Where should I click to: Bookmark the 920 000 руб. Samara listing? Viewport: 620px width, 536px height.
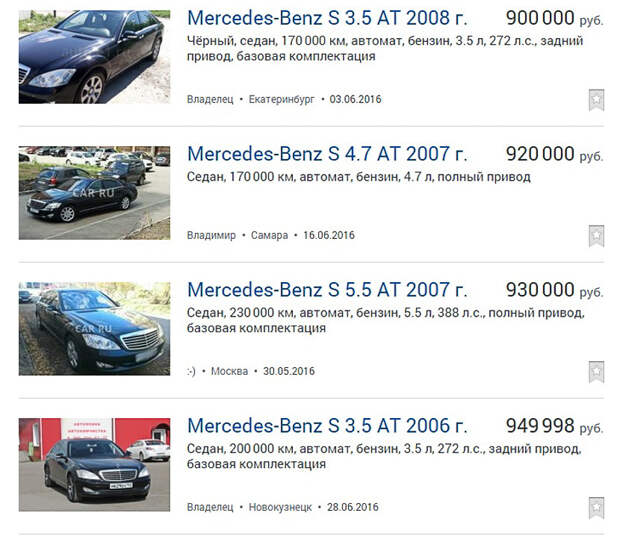(x=596, y=236)
